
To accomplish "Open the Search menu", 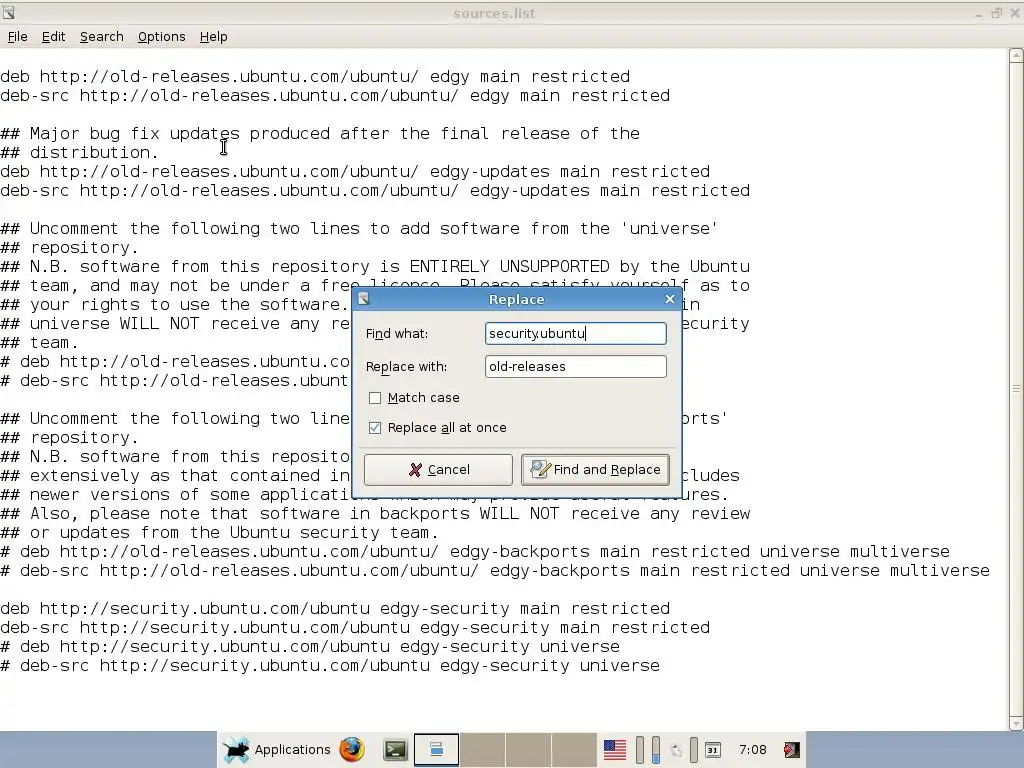I will 101,37.
